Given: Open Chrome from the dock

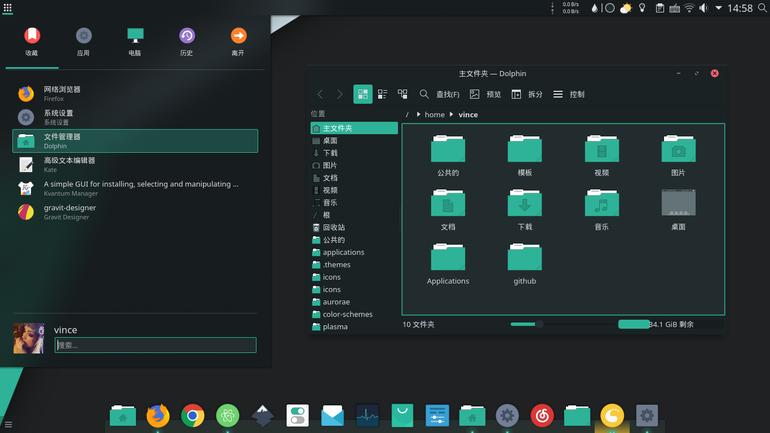Looking at the screenshot, I should click(192, 416).
